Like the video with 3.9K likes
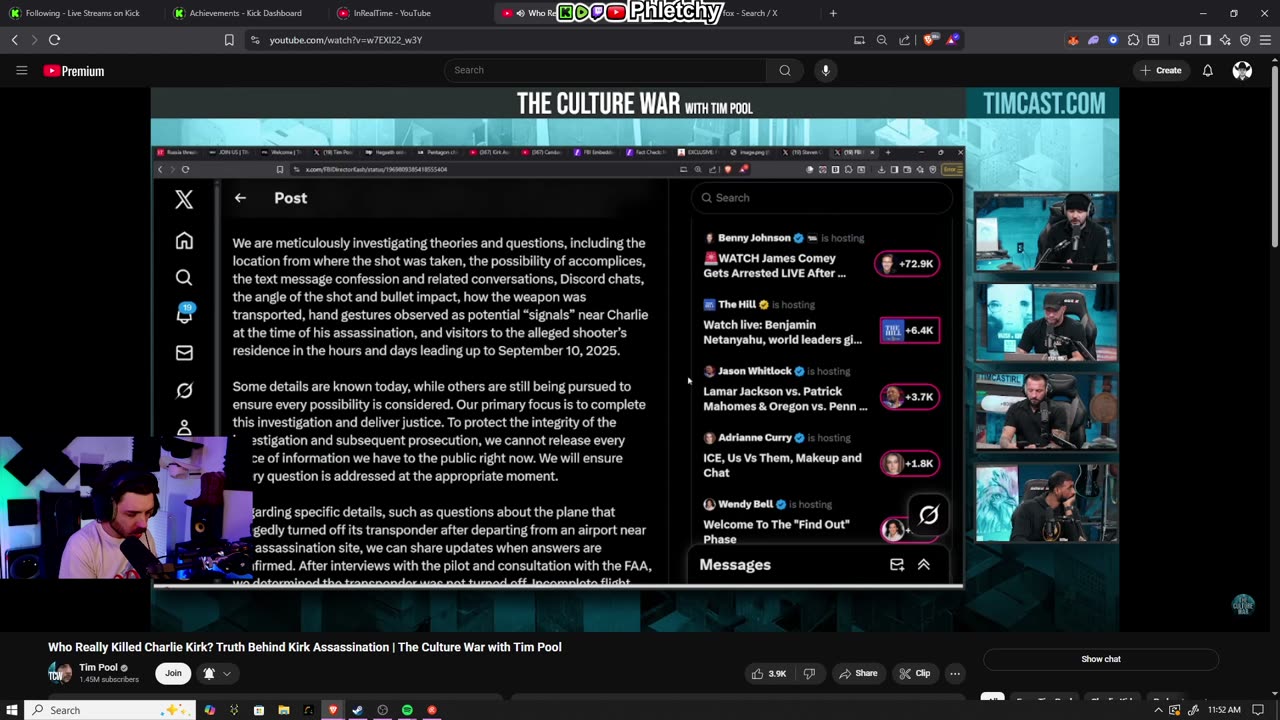The image size is (1280, 720). point(769,673)
